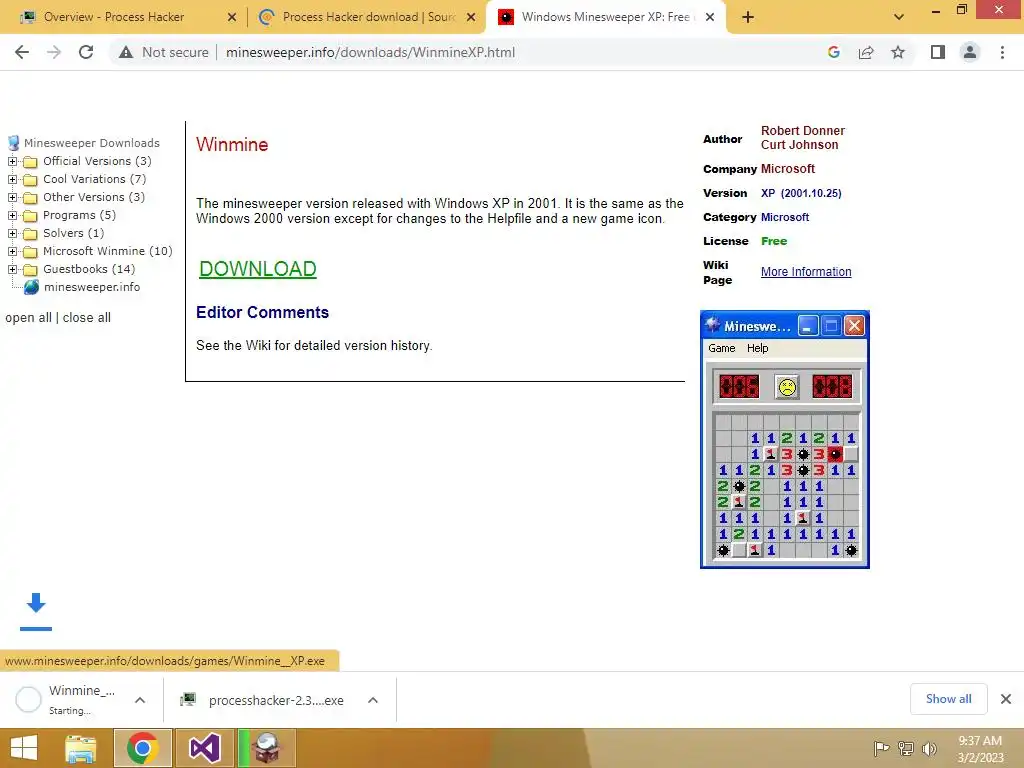Click author Robert Donner
This screenshot has height=768, width=1024.
(803, 131)
